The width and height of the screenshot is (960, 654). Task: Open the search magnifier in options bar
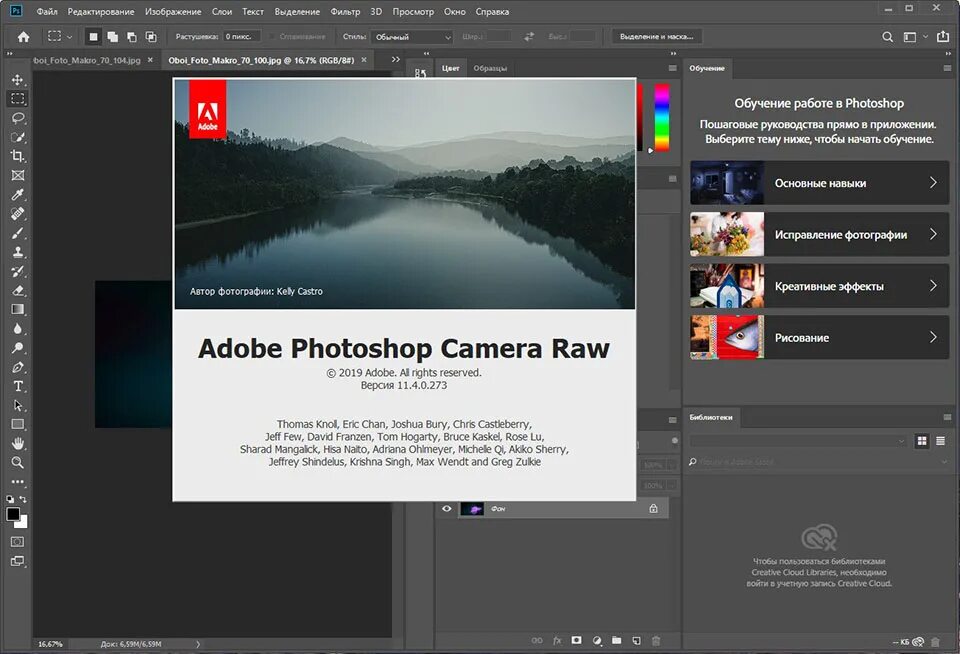click(887, 37)
